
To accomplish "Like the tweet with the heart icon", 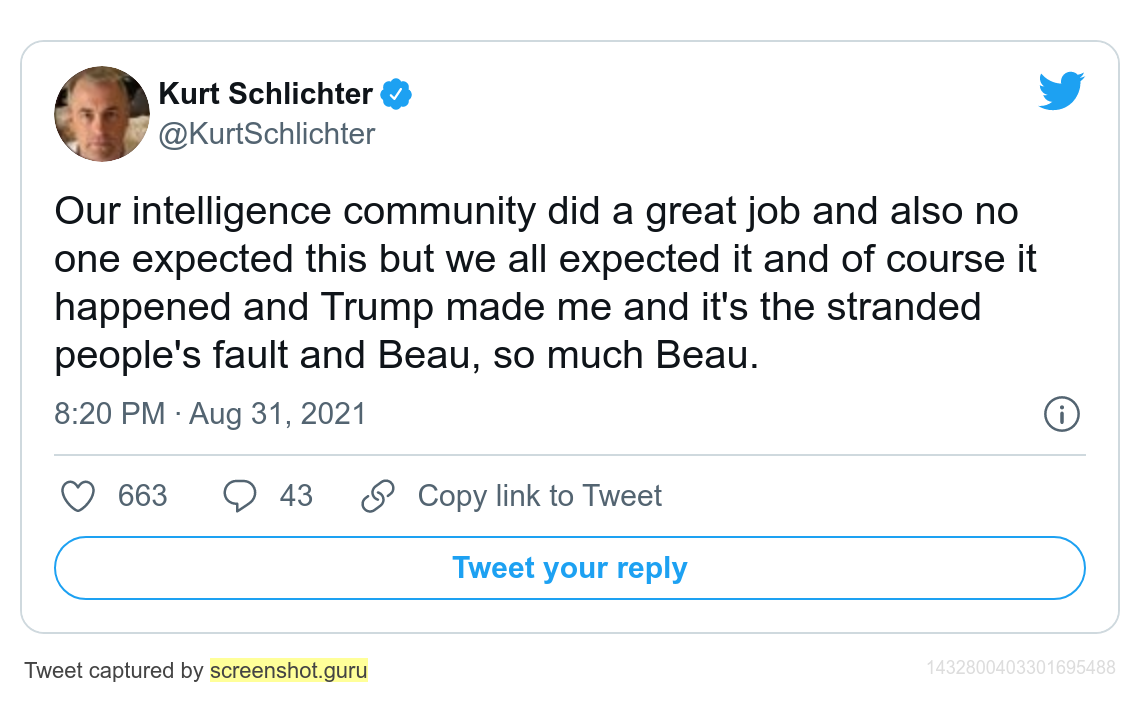I will [x=78, y=496].
